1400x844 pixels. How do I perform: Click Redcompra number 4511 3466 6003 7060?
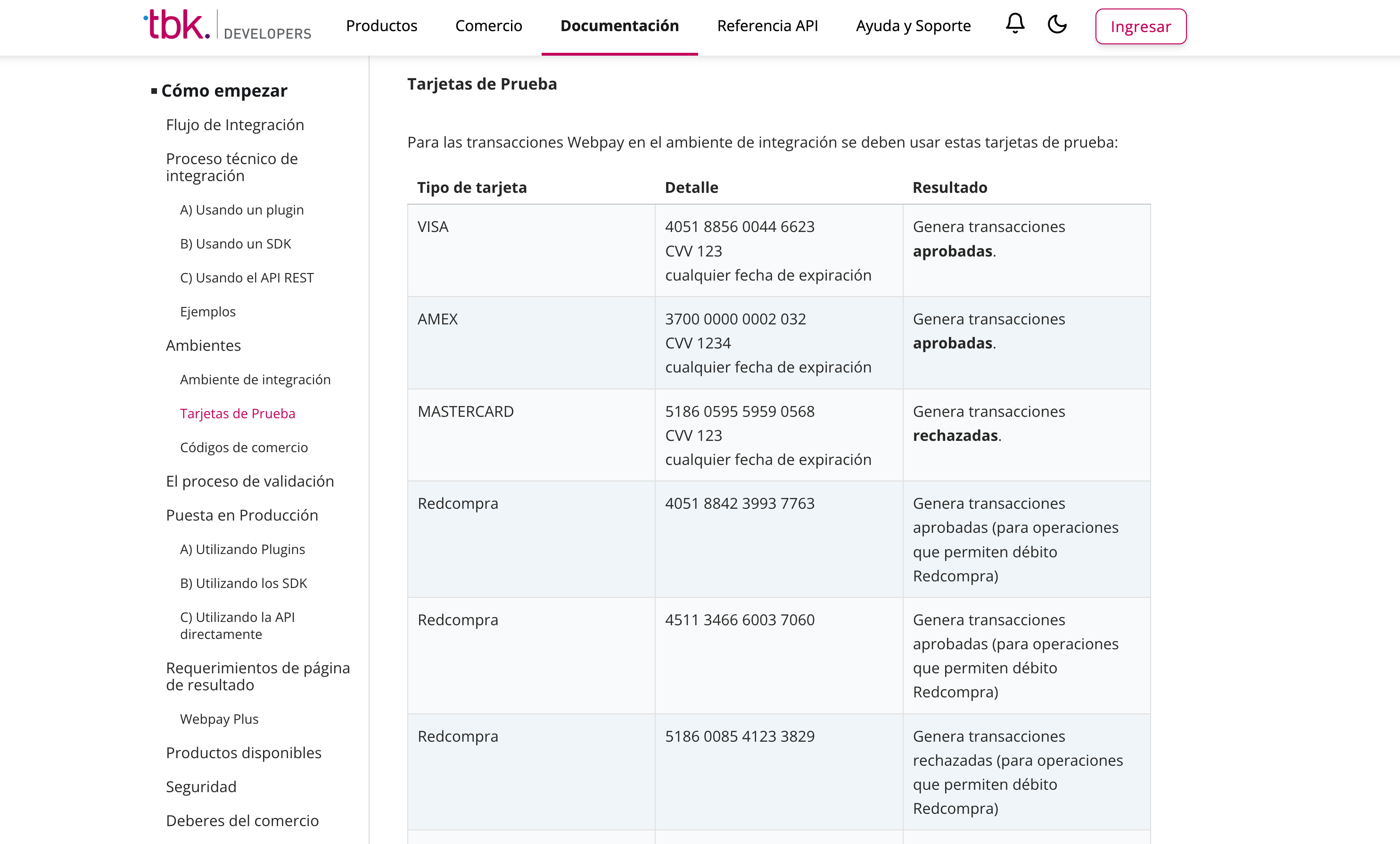(739, 620)
